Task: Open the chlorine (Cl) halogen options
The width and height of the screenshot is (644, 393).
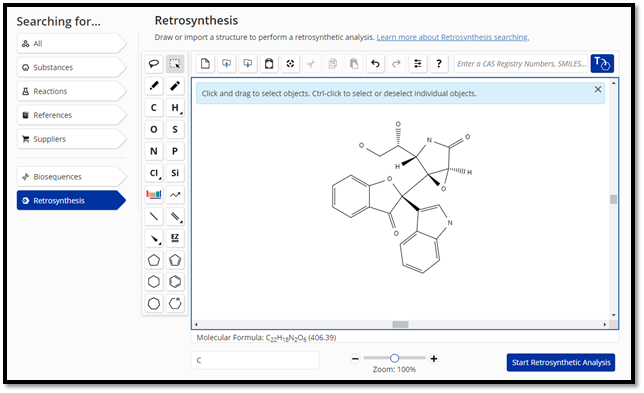Action: pyautogui.click(x=154, y=173)
